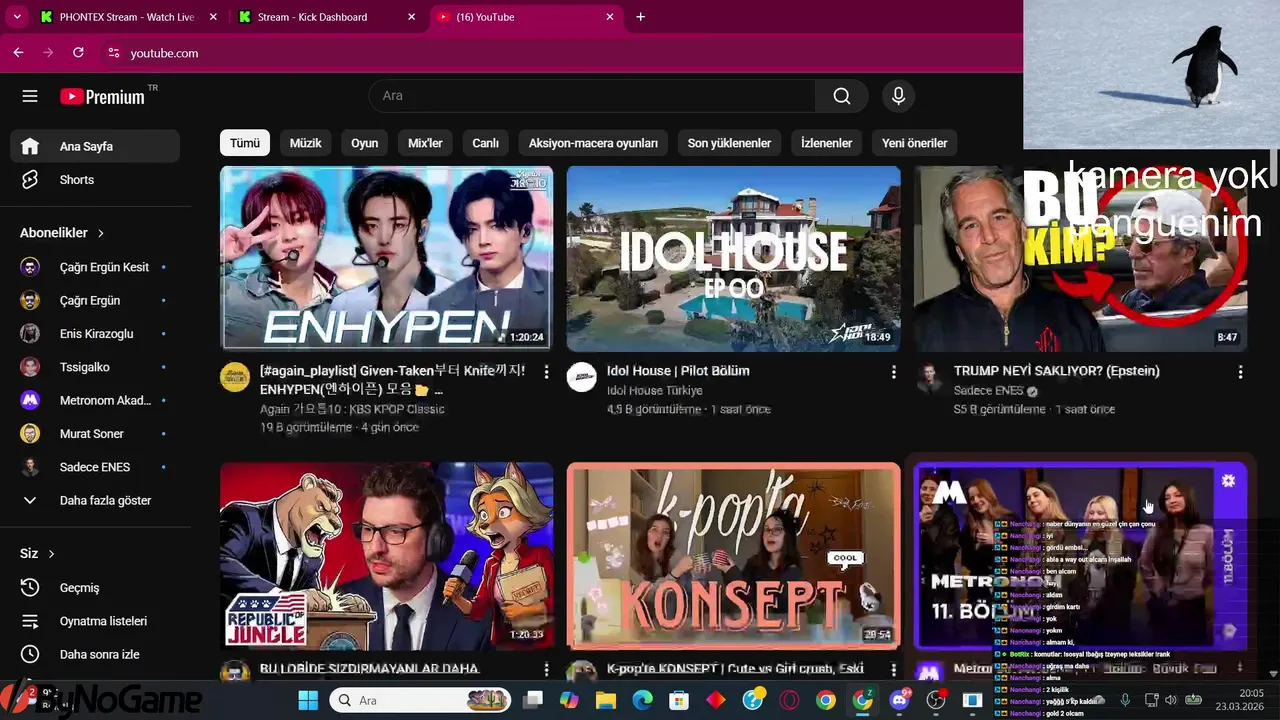Viewport: 1280px width, 720px height.
Task: Play the IDOL HOUSE EP 00 thumbnail
Action: tap(733, 258)
